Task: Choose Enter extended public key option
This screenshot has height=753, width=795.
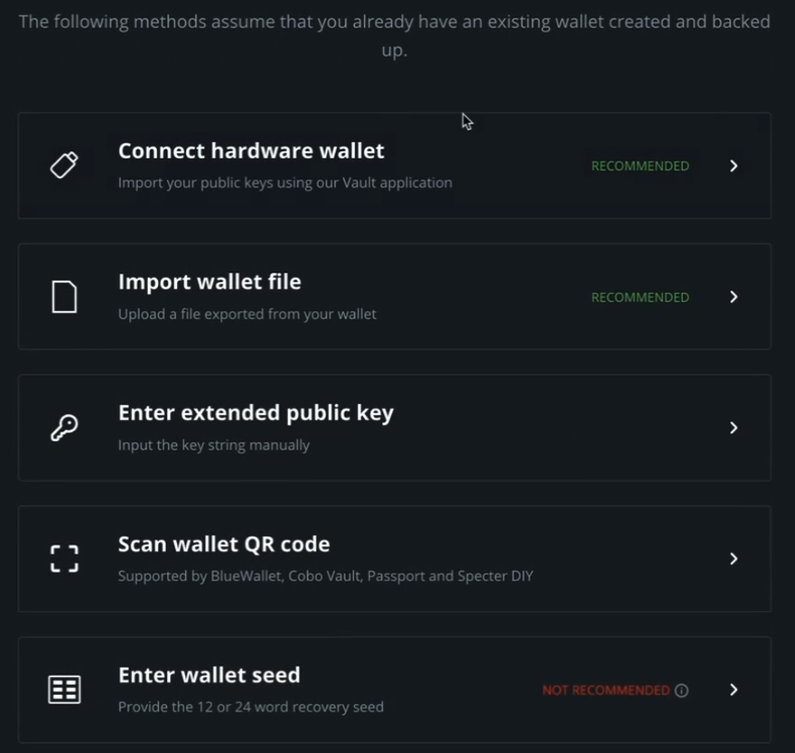Action: coord(255,413)
